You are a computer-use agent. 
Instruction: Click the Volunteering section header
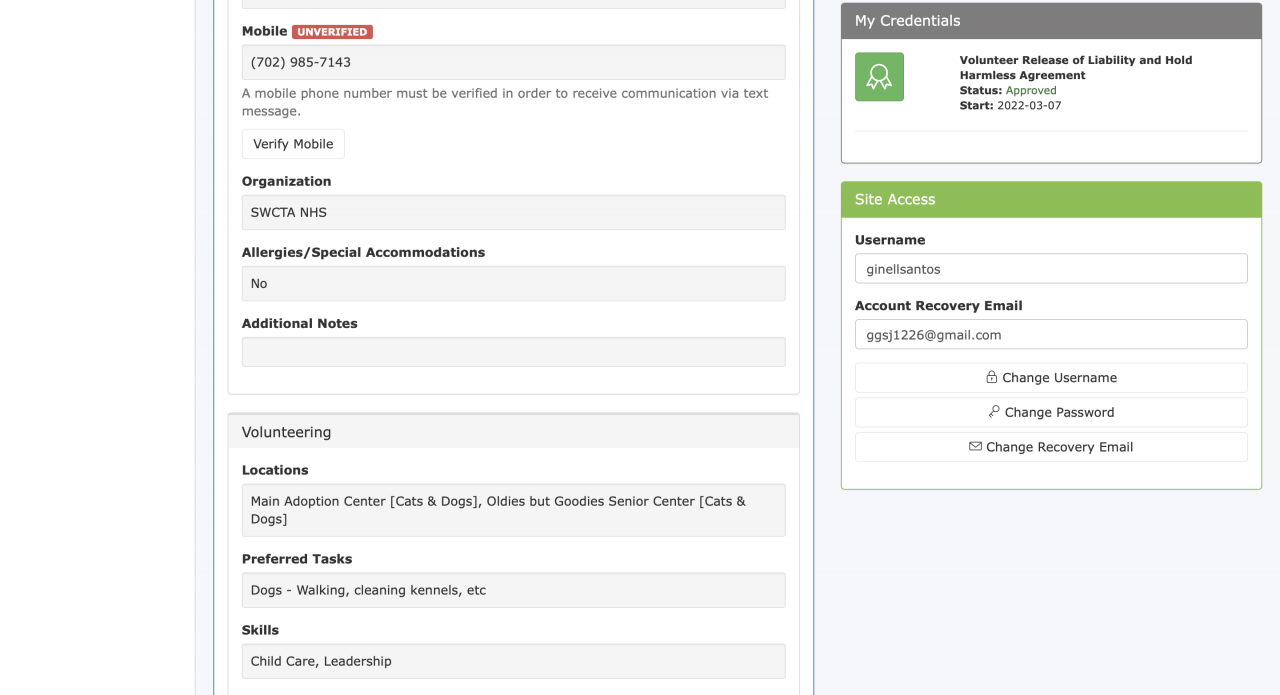click(x=513, y=432)
